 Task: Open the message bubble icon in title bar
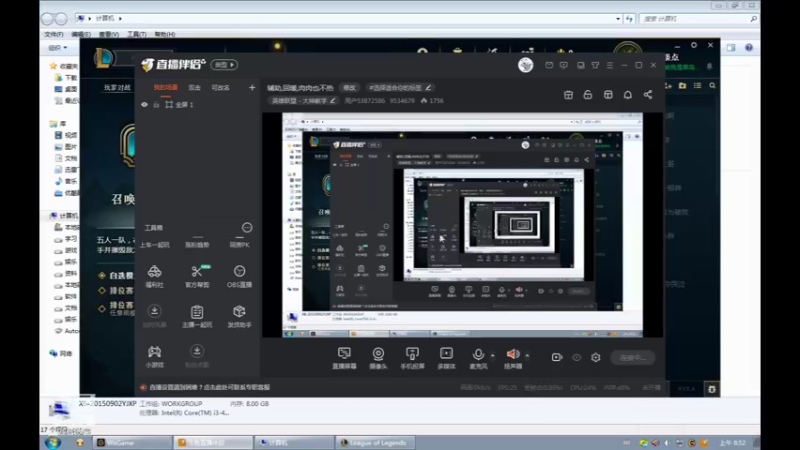[x=564, y=65]
